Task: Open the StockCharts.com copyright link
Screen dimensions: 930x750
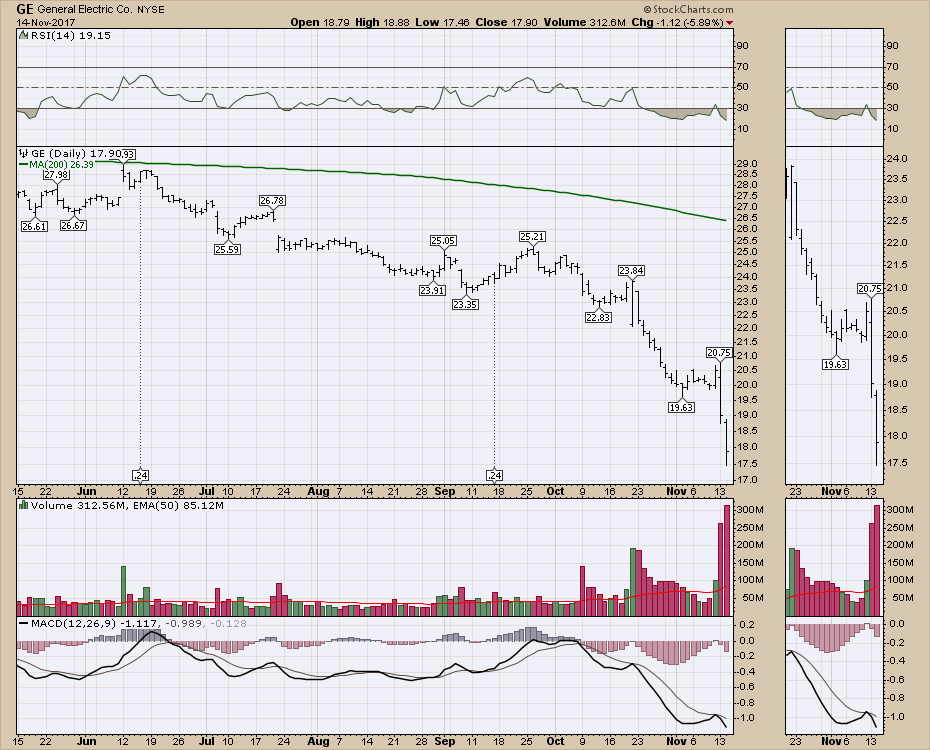Action: (689, 9)
